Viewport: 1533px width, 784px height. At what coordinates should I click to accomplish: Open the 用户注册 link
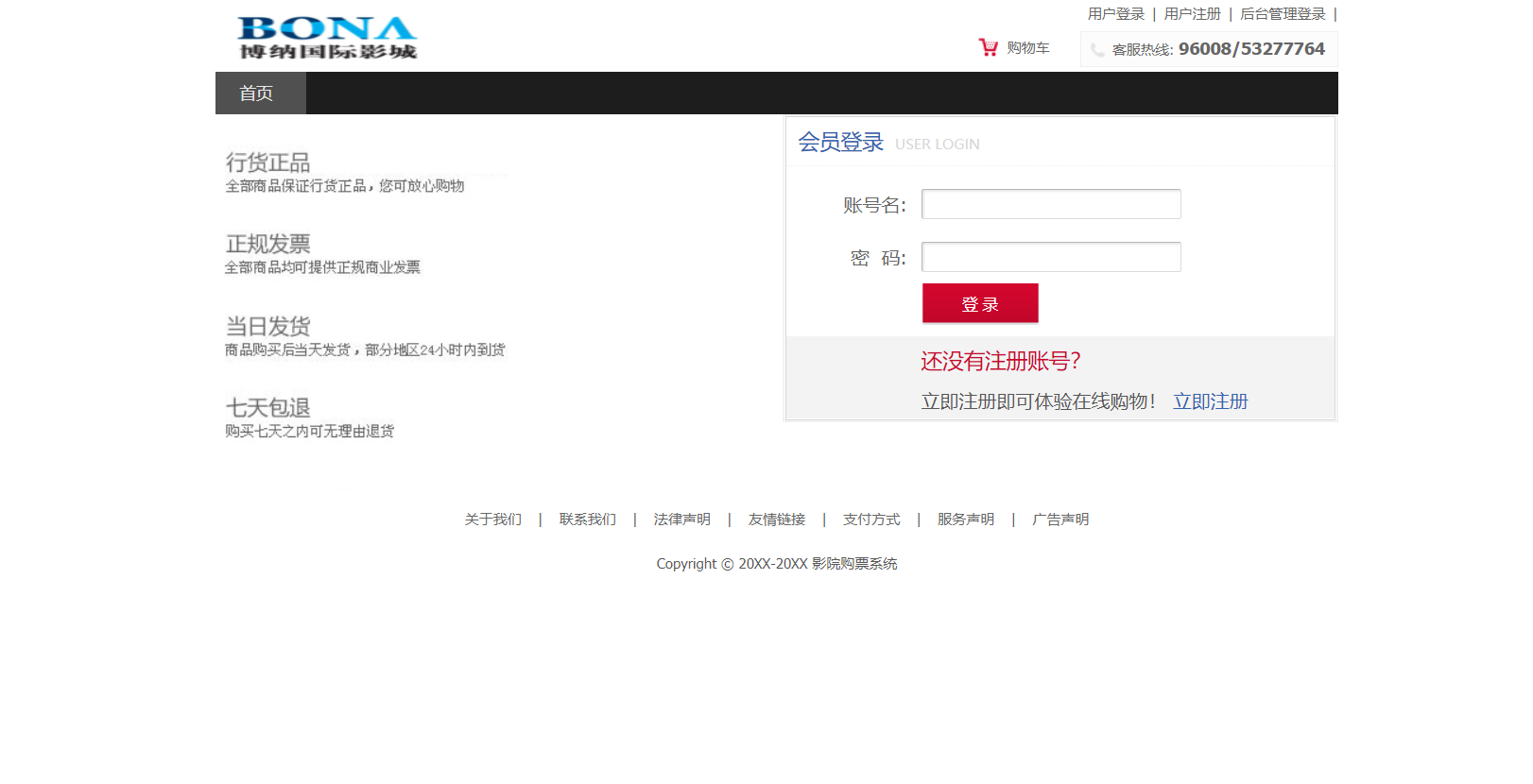[1192, 14]
